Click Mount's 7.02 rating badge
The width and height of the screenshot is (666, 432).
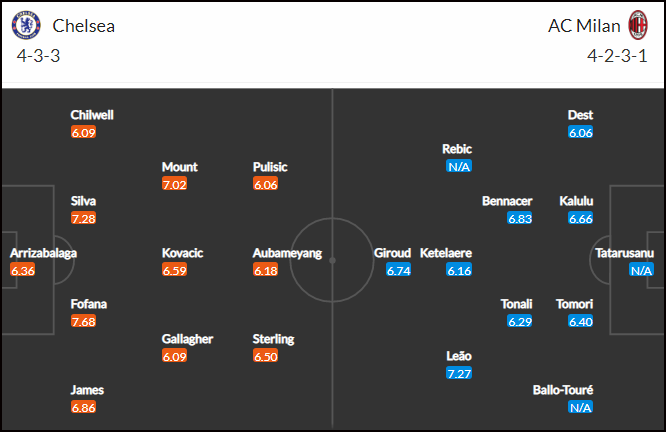pos(175,184)
